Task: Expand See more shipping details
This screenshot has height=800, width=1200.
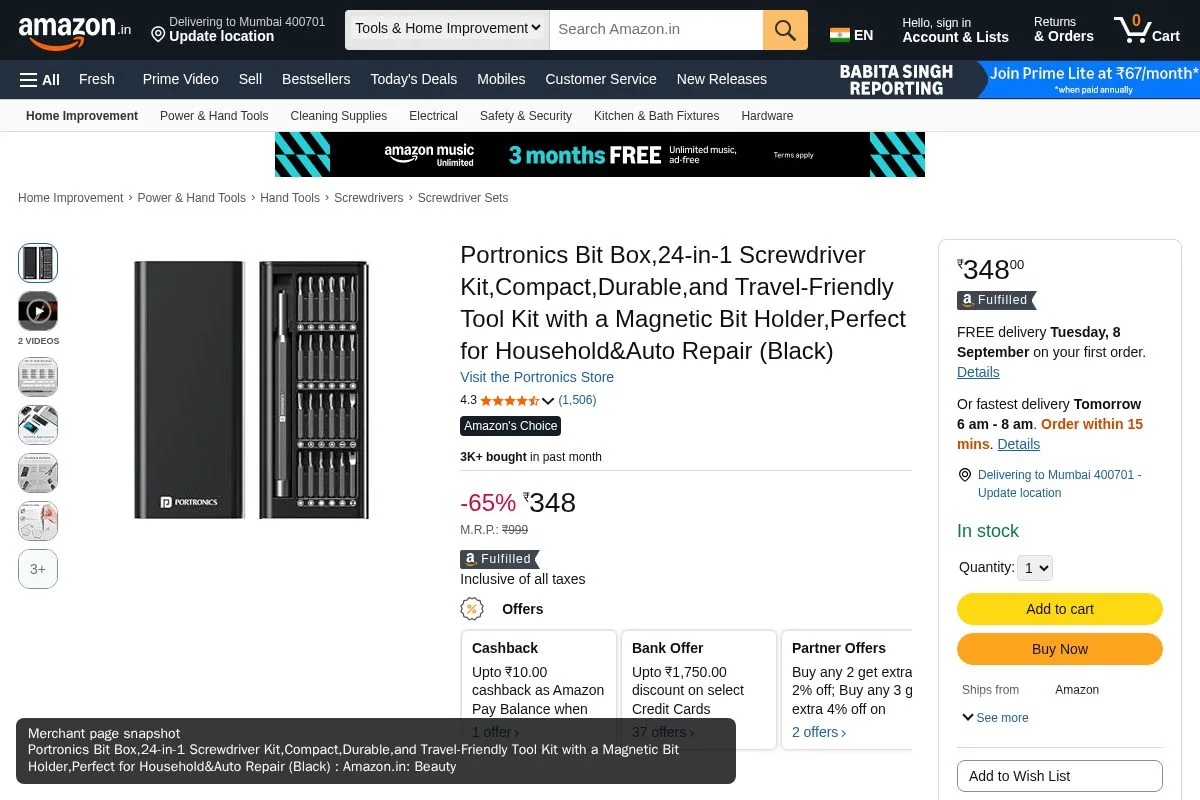Action: click(x=995, y=718)
